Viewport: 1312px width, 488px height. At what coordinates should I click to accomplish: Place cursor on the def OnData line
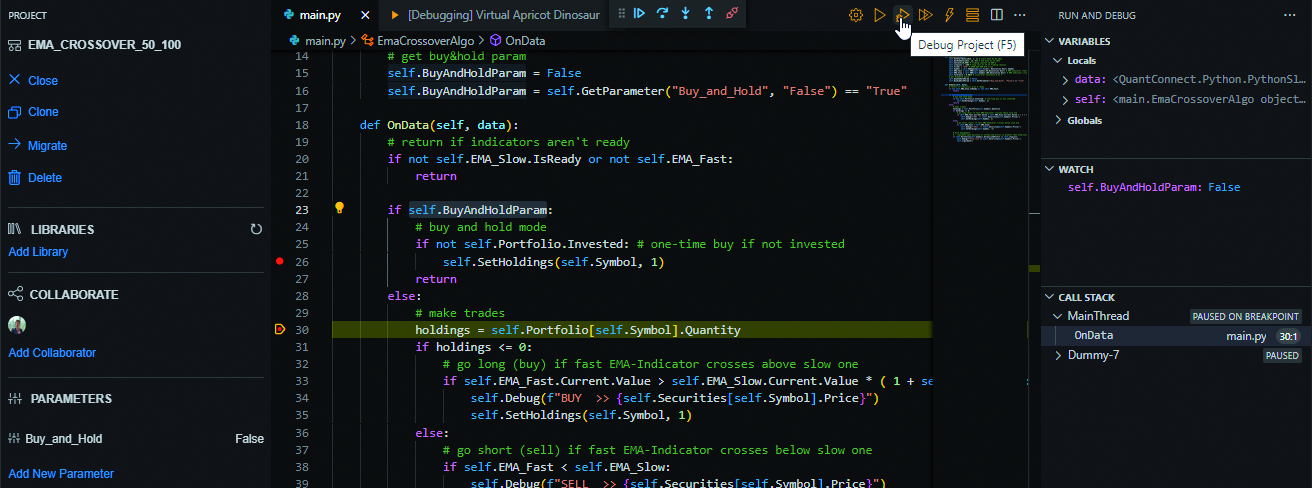(439, 125)
